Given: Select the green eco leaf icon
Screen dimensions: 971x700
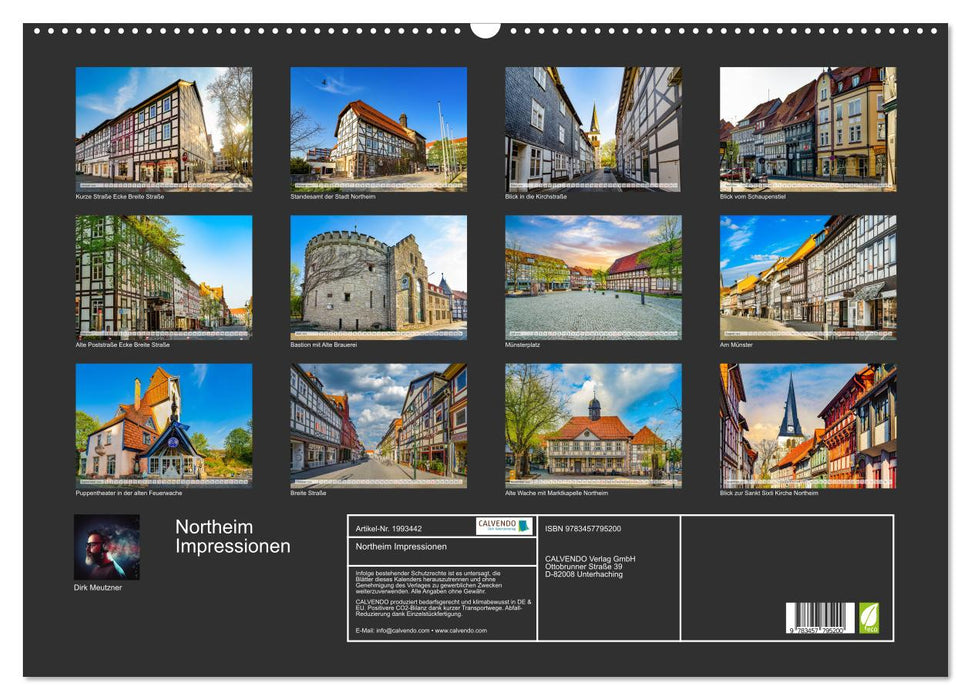Looking at the screenshot, I should 869,617.
